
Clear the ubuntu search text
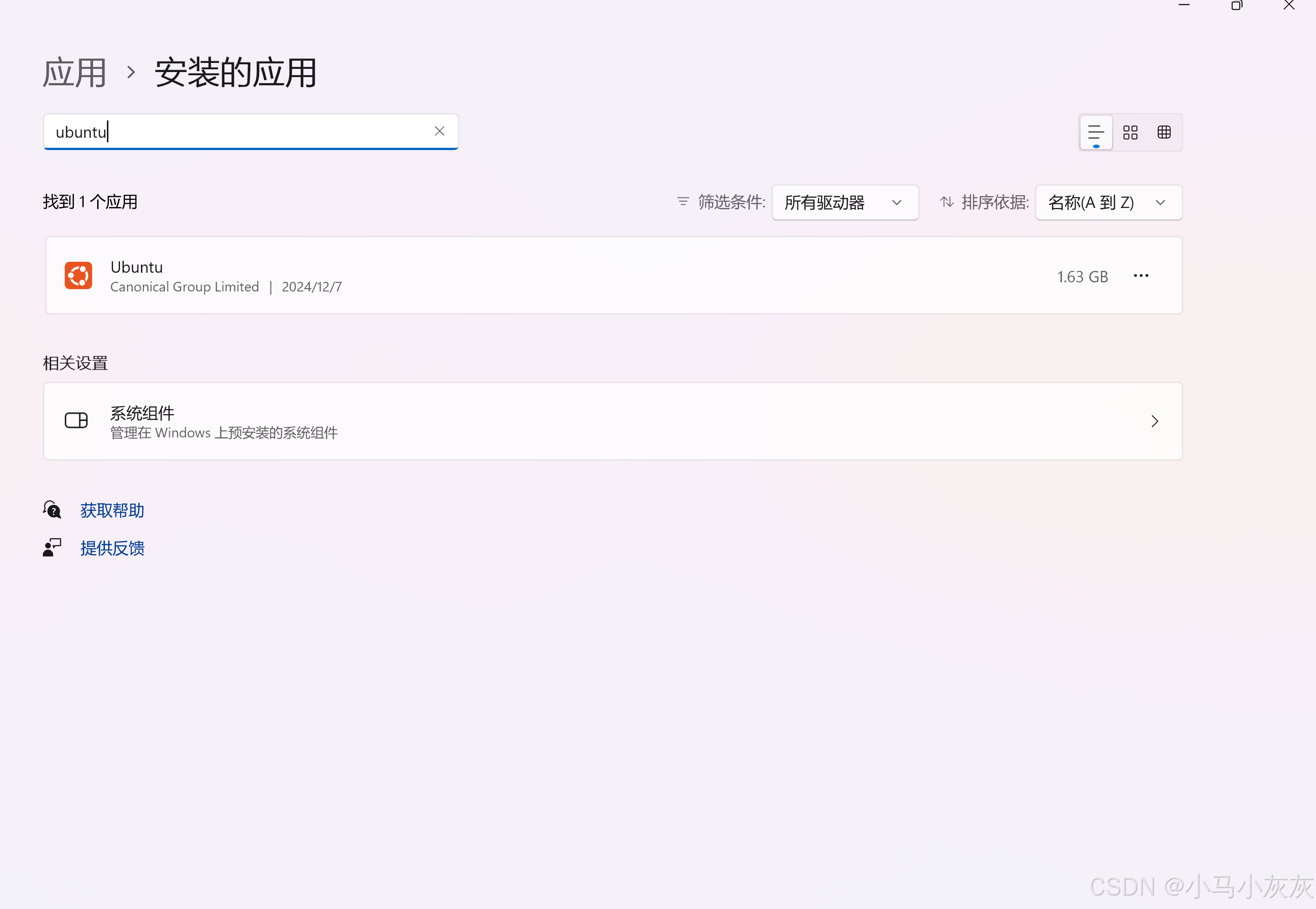pos(439,131)
